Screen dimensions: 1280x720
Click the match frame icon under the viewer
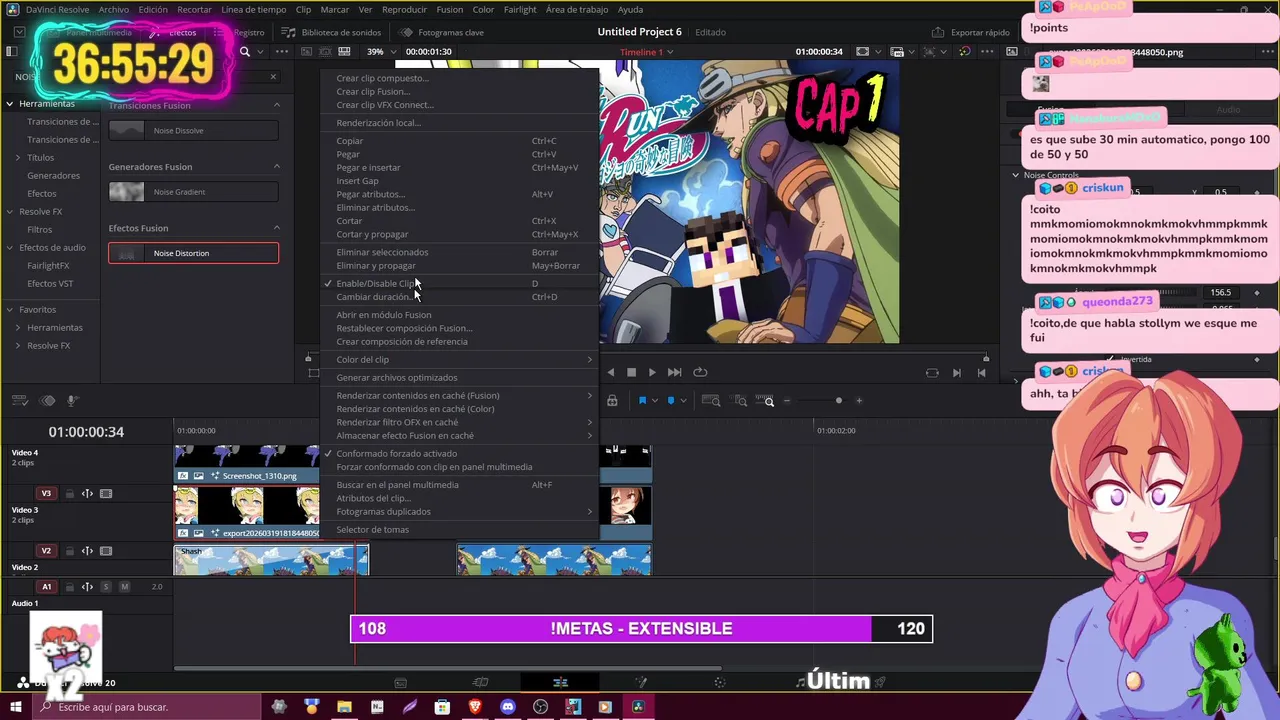(x=932, y=373)
